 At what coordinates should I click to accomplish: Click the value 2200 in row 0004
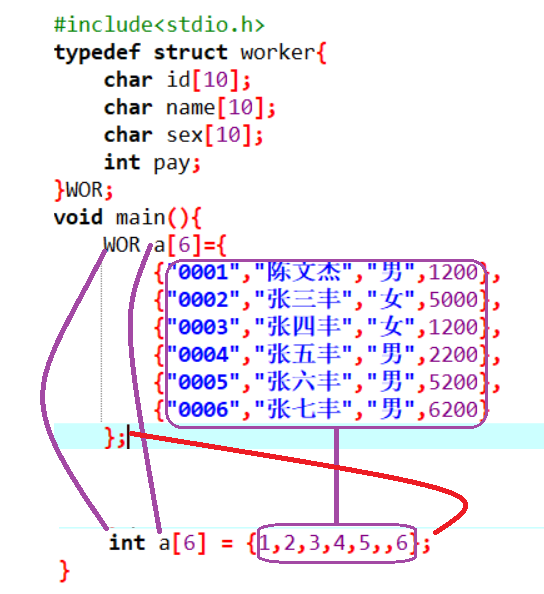coord(453,355)
